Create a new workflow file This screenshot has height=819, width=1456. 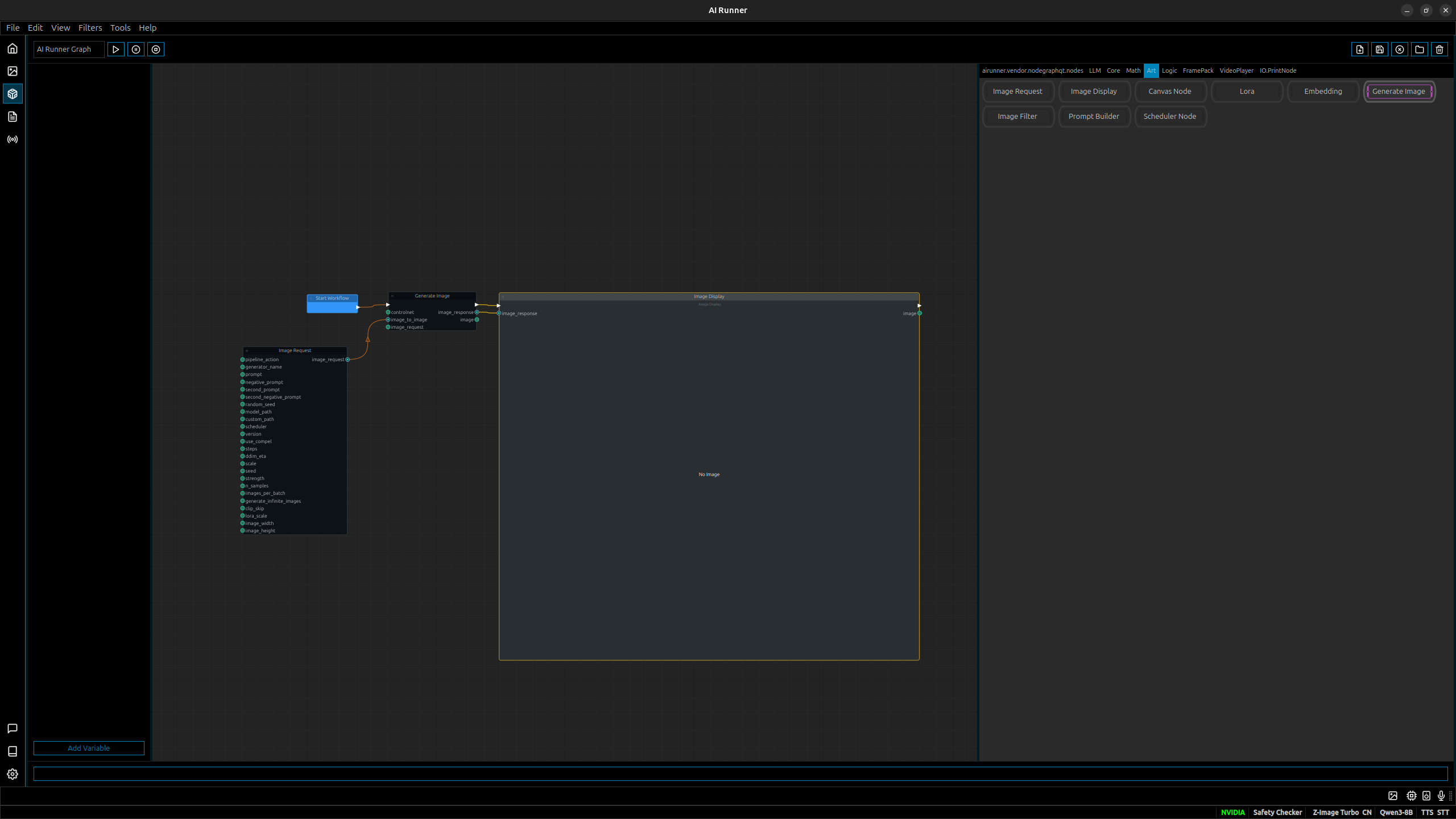(x=1359, y=49)
